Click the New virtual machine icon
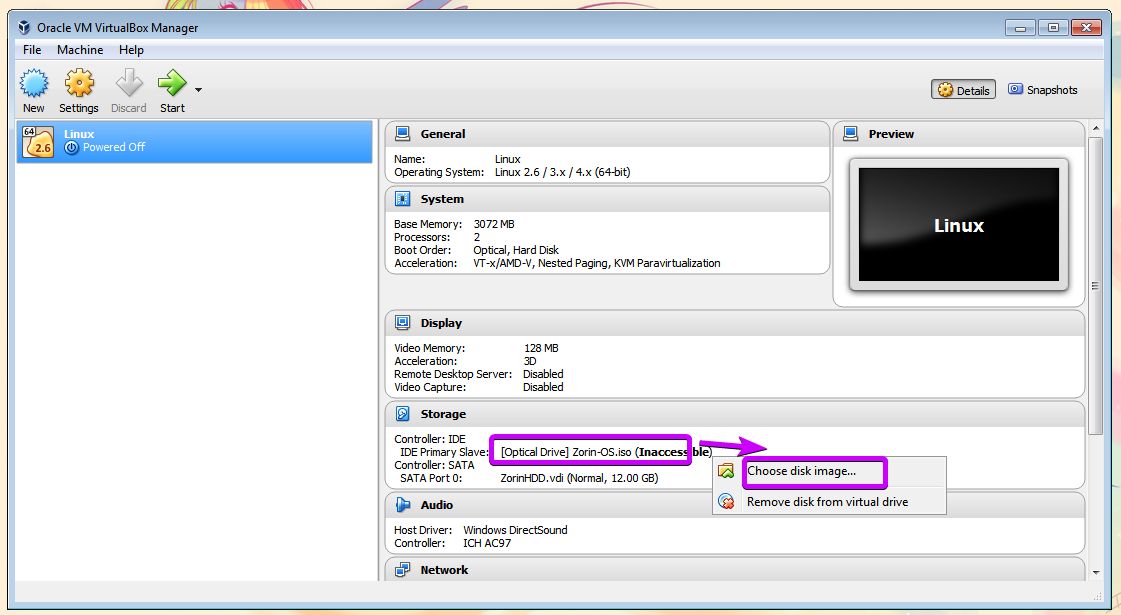The height and width of the screenshot is (615, 1121). (34, 84)
